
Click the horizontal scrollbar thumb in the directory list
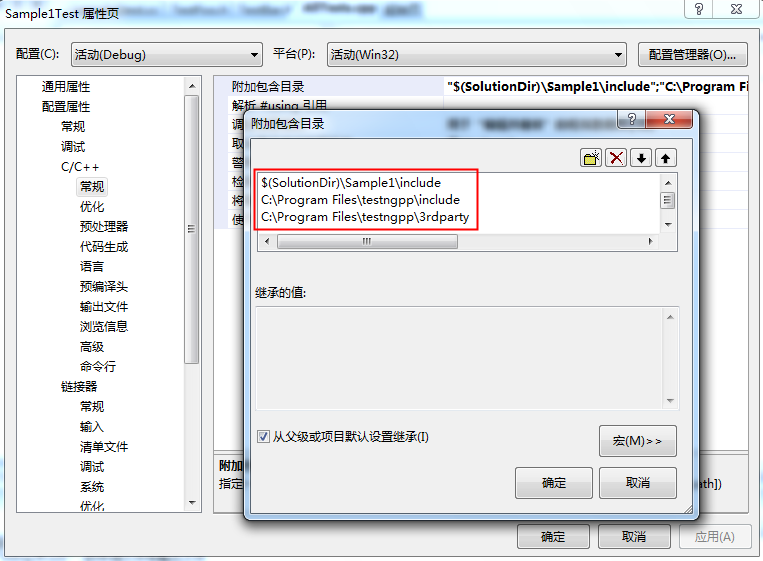pyautogui.click(x=367, y=241)
